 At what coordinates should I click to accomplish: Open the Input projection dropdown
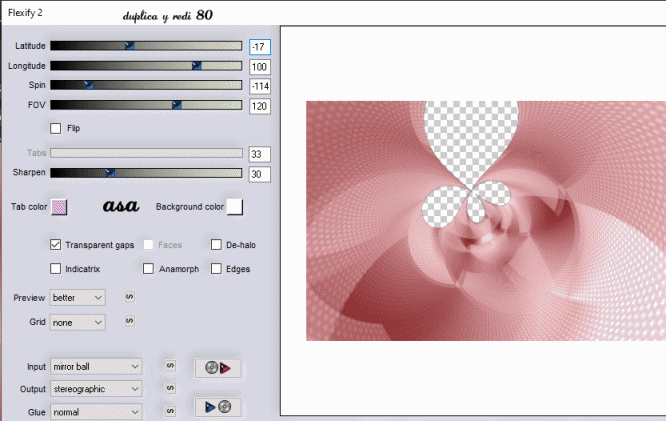(x=96, y=367)
